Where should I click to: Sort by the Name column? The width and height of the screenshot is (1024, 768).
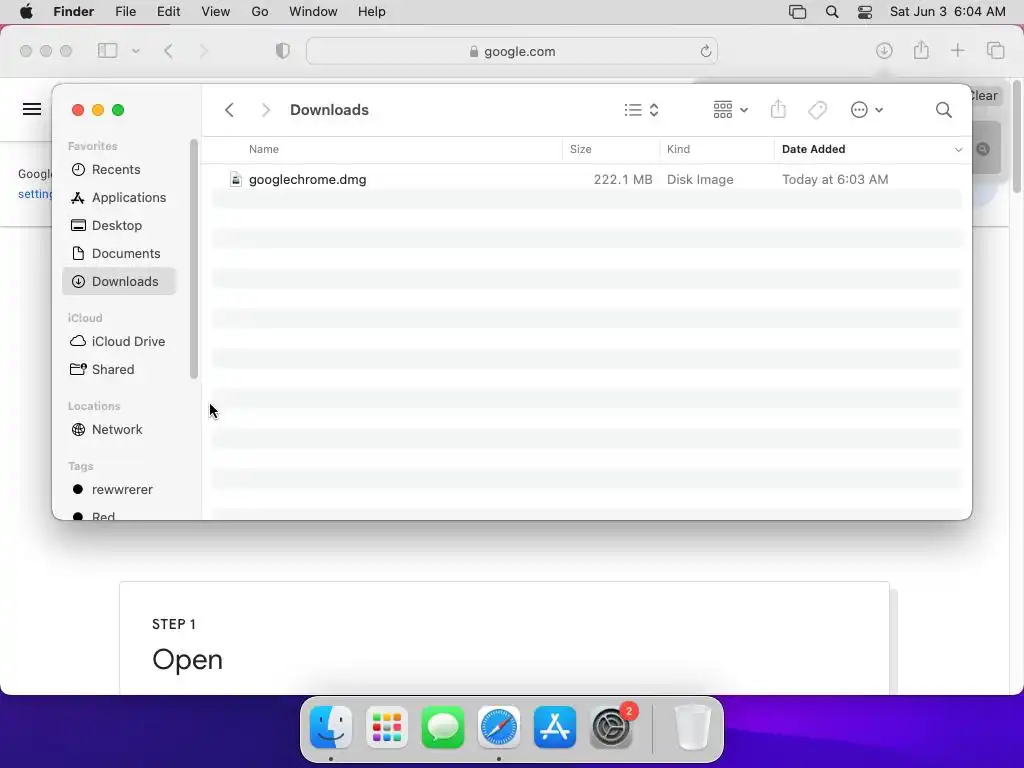pos(263,149)
